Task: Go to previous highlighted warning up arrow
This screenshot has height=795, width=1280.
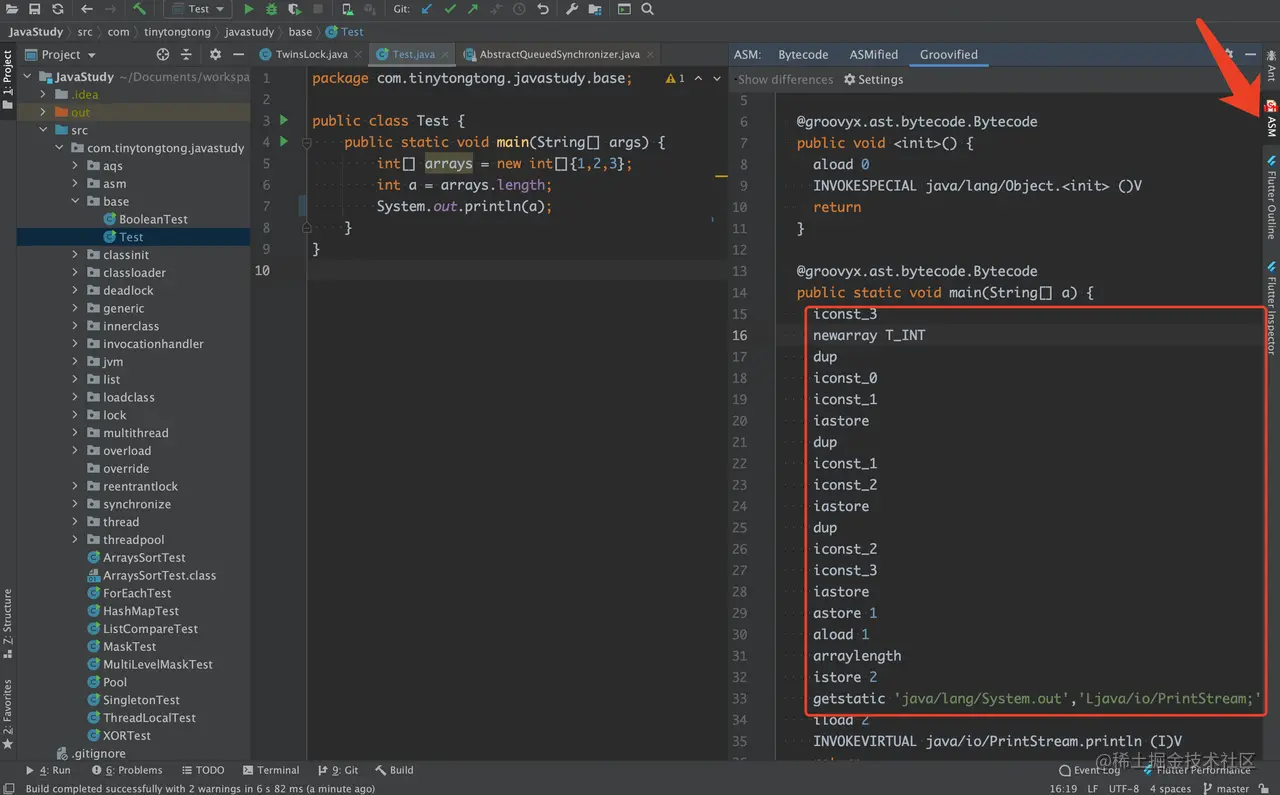Action: 698,78
